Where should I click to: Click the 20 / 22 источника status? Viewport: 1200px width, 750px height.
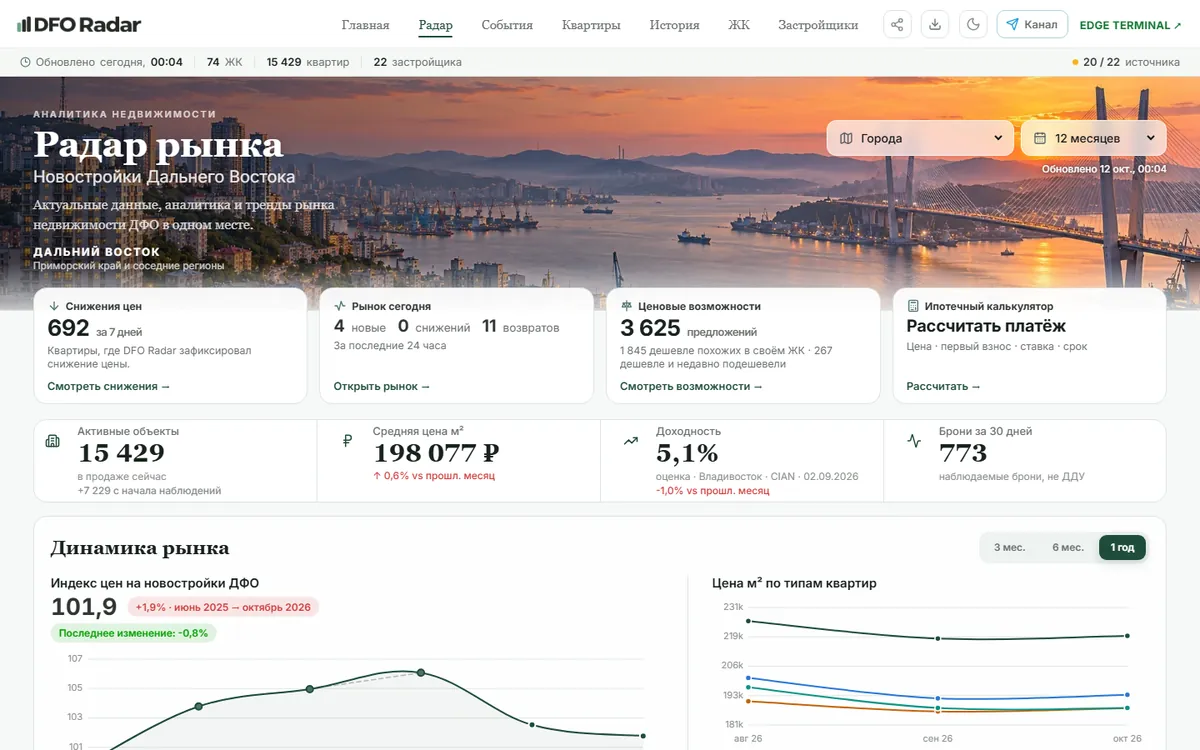tap(1126, 62)
